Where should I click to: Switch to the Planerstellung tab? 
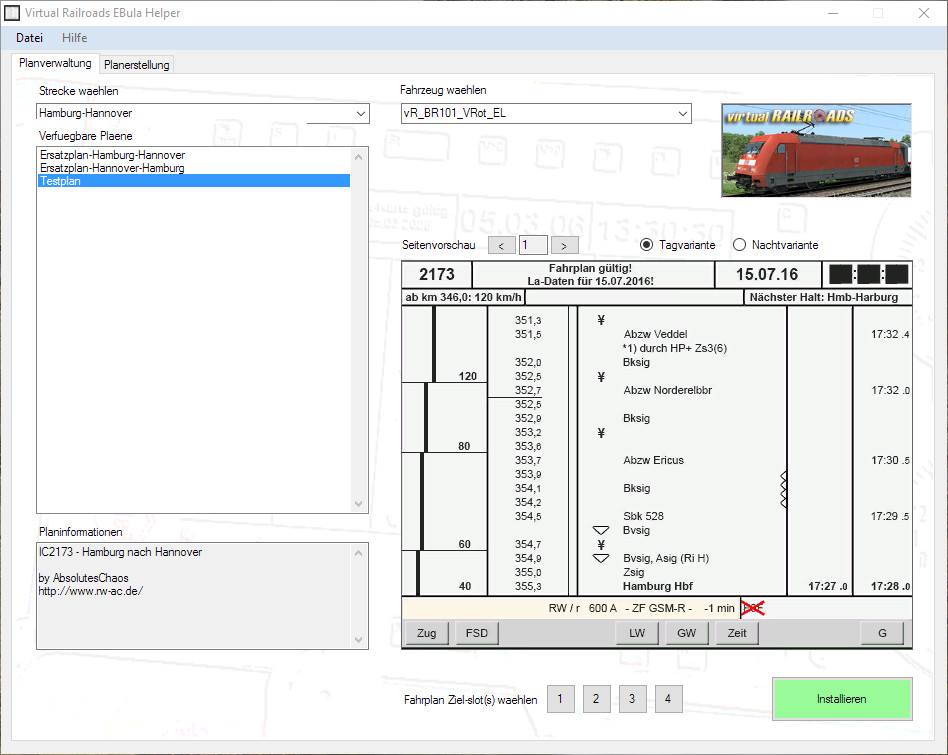pyautogui.click(x=138, y=65)
